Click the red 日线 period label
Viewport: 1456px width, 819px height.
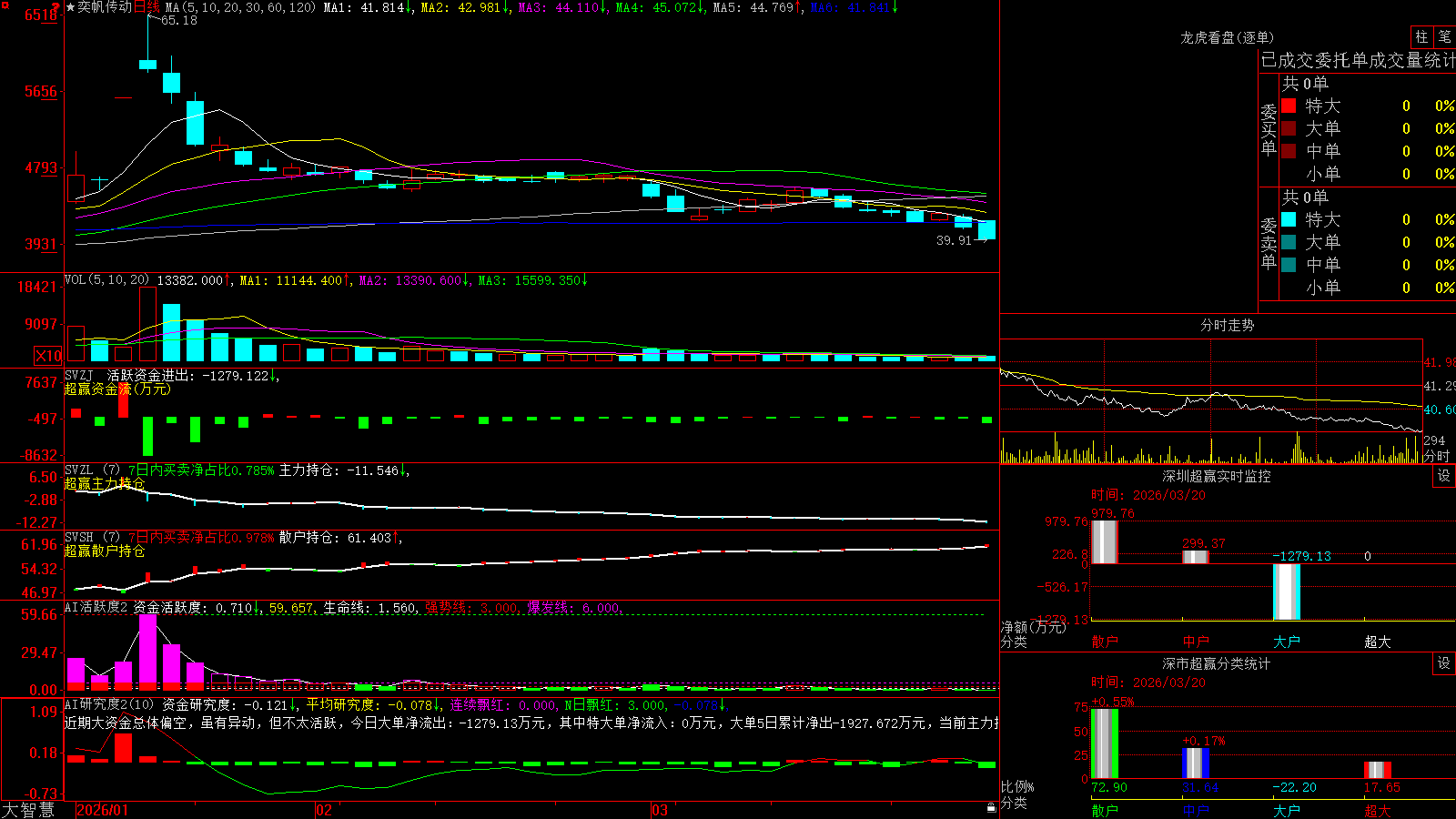[147, 7]
